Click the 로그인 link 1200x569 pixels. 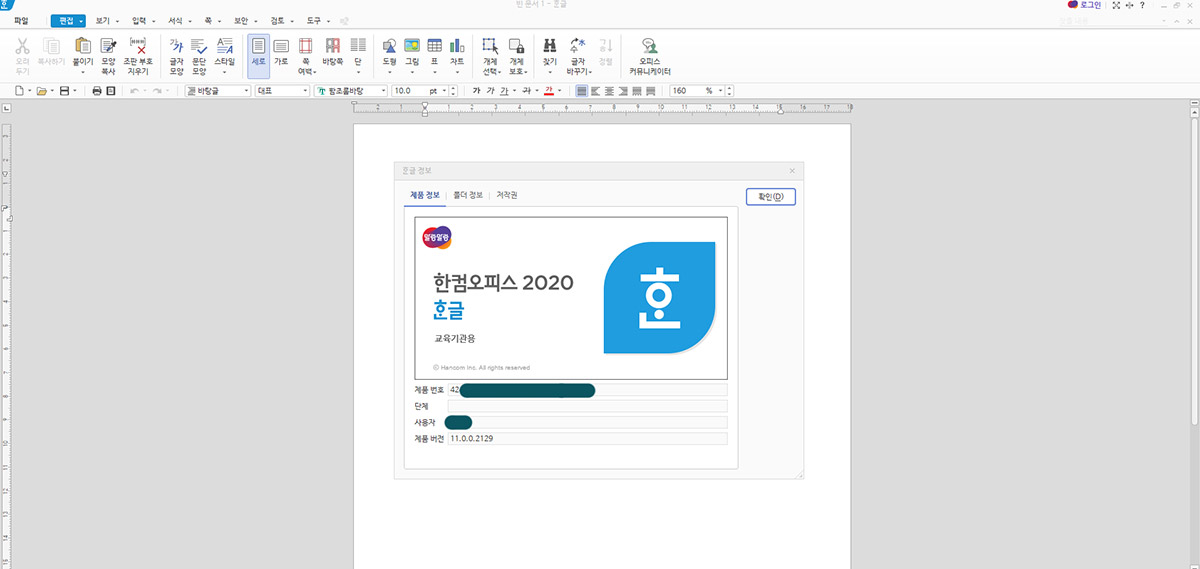[1090, 6]
